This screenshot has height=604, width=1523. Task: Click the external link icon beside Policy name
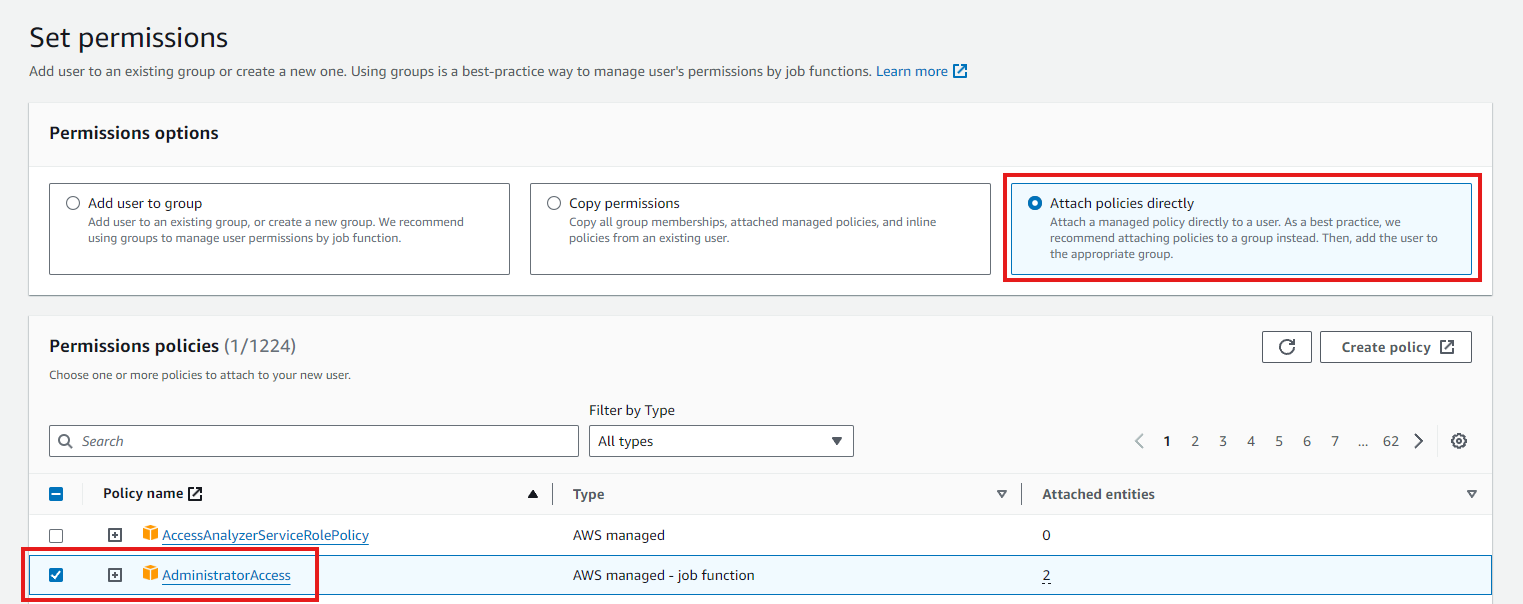pyautogui.click(x=196, y=494)
